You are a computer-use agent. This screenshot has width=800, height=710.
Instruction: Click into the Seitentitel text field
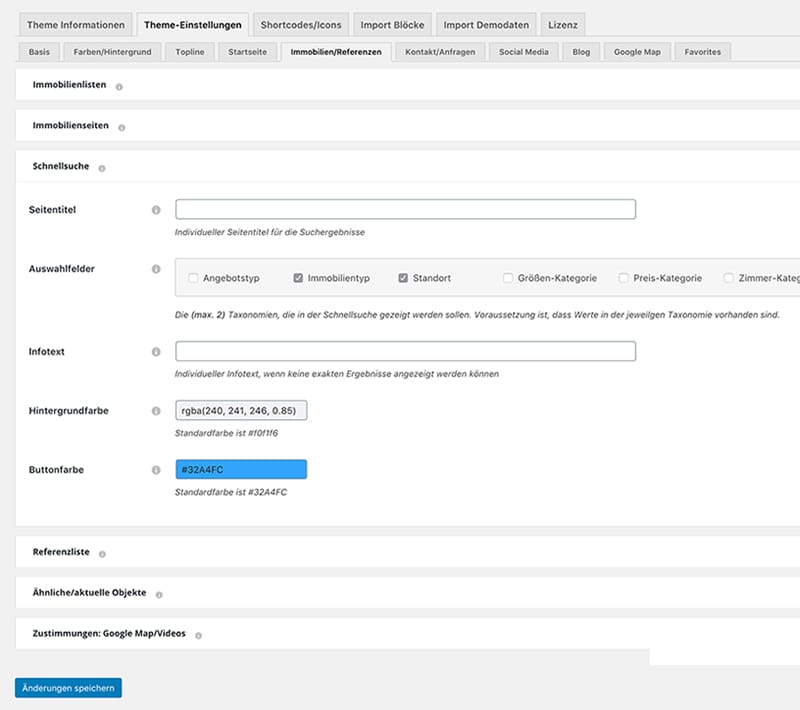pos(405,210)
